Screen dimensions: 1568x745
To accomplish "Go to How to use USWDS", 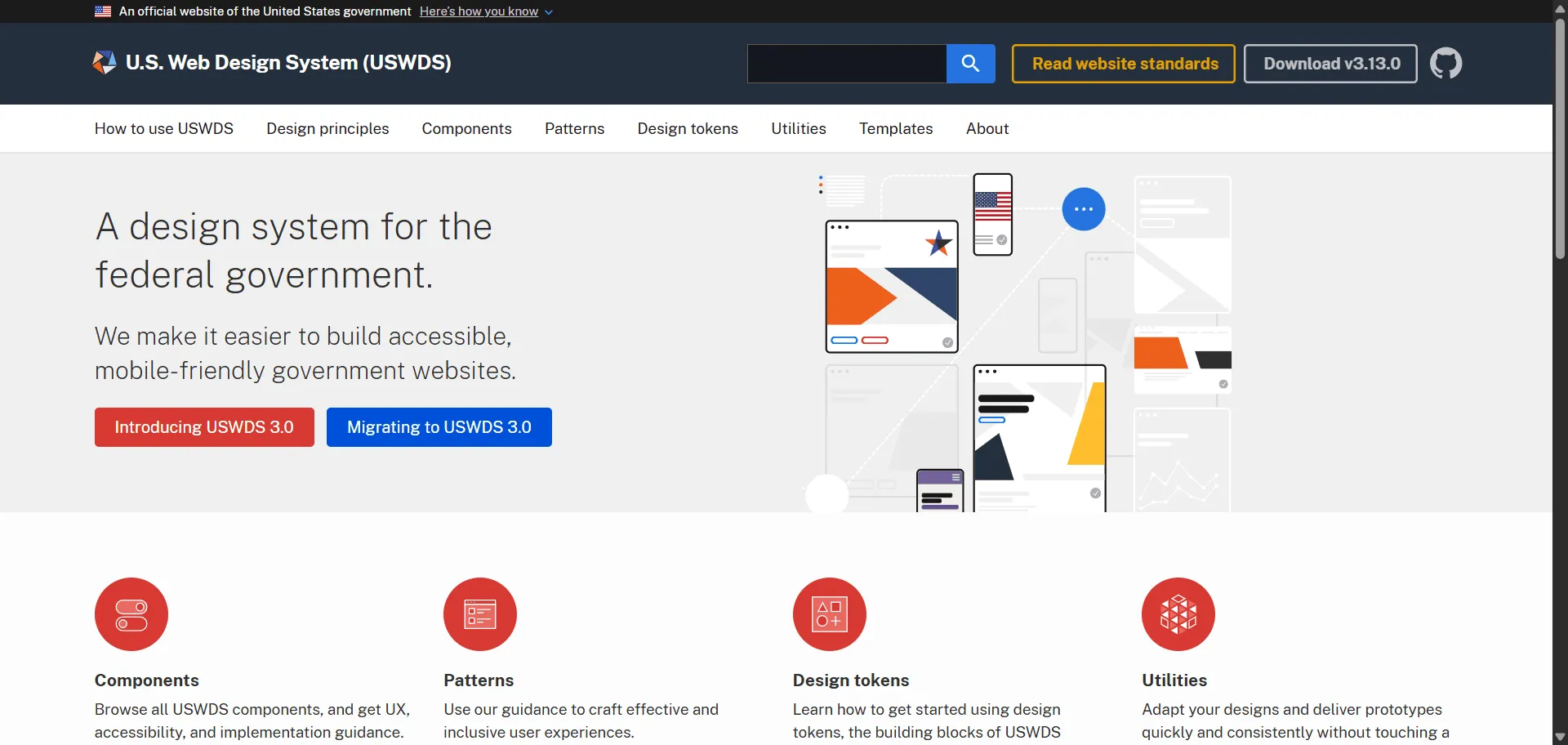I will [x=163, y=128].
